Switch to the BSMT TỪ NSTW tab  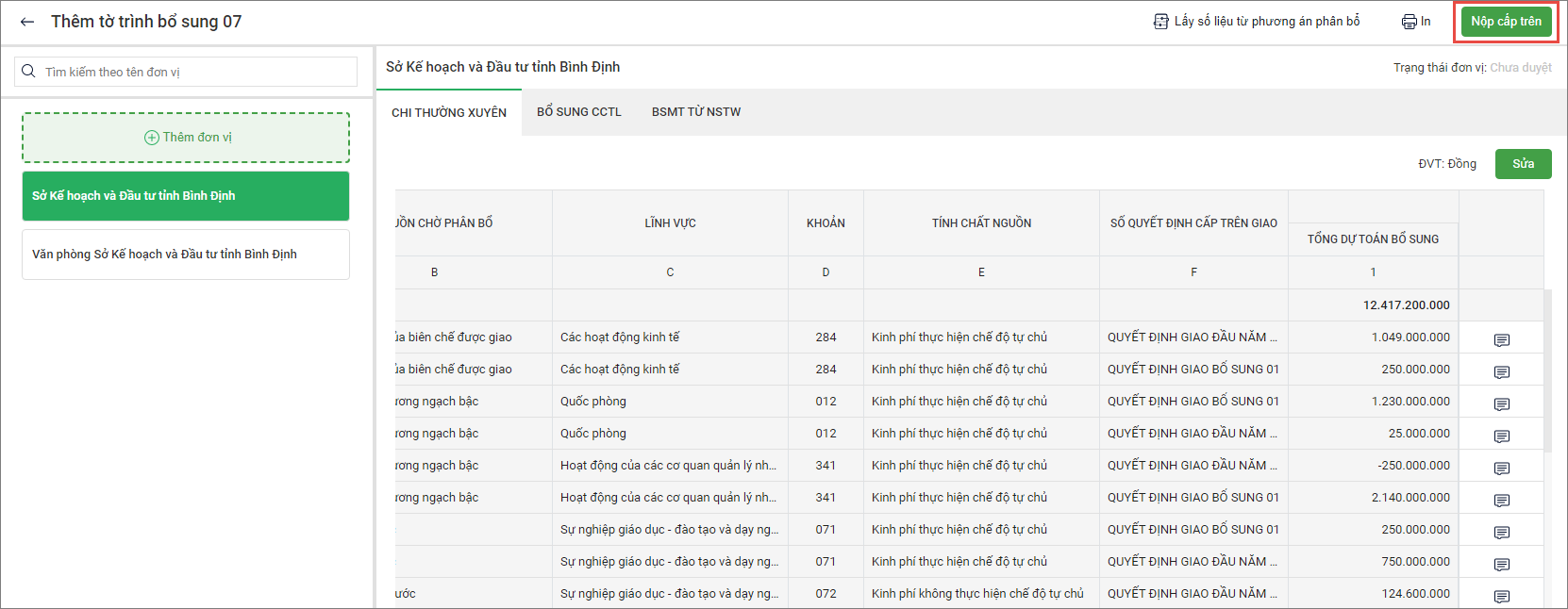(695, 112)
